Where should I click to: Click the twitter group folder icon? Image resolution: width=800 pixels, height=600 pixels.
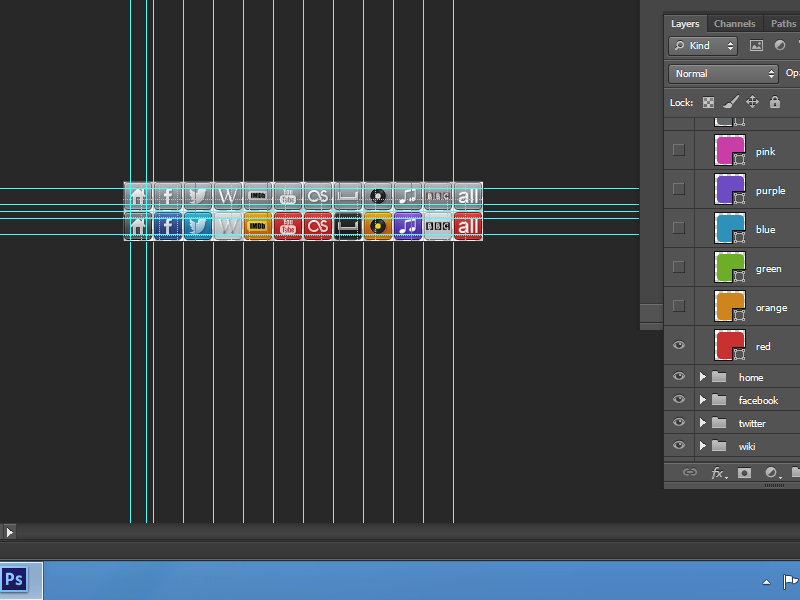719,423
